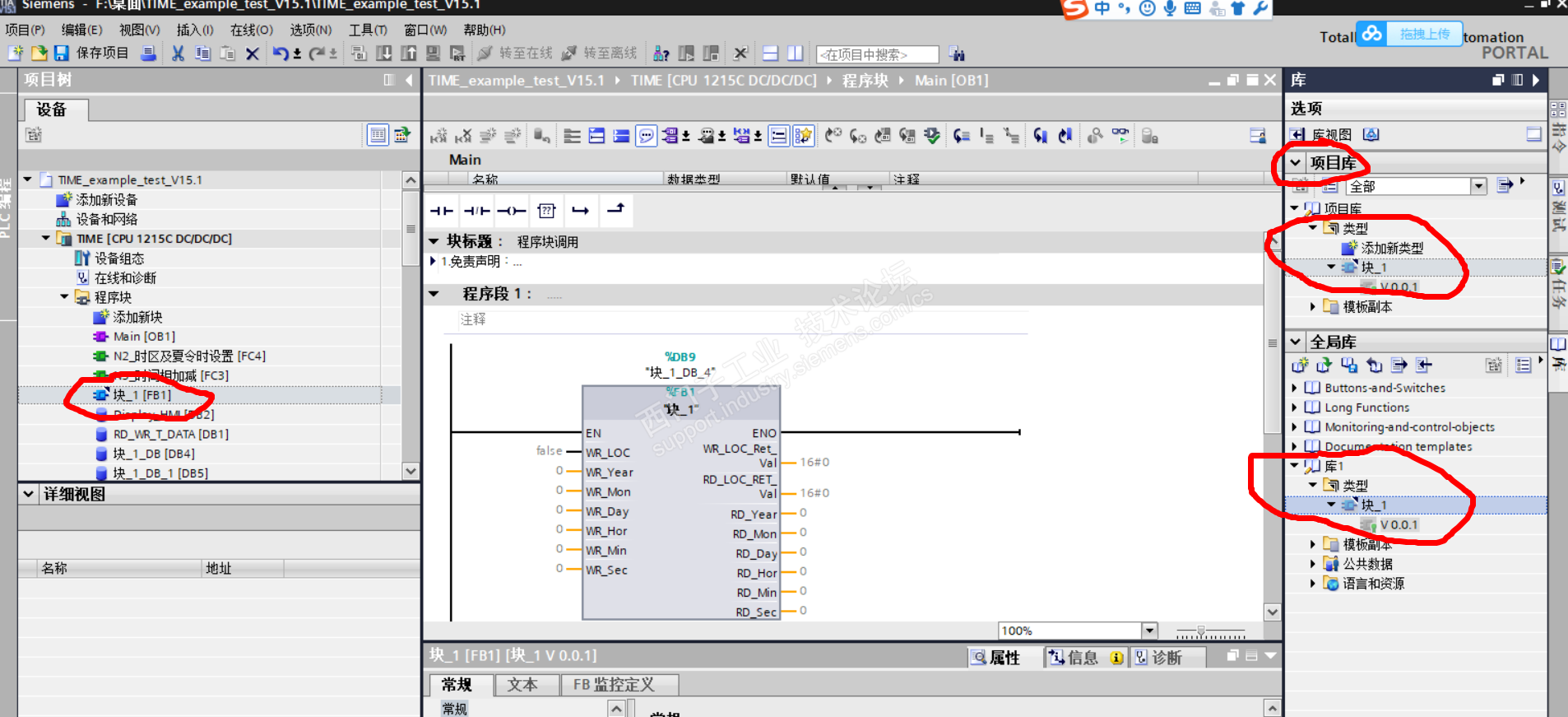Image resolution: width=1568 pixels, height=717 pixels.
Task: Insert a normally closed contact
Action: [476, 211]
